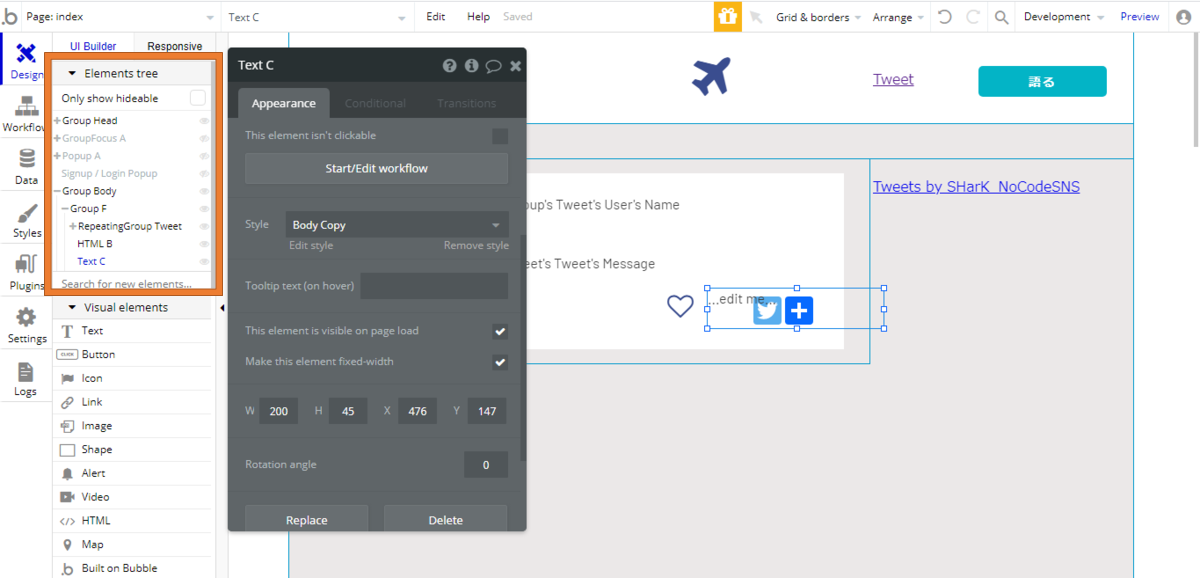Open the Edit menu

click(x=436, y=17)
